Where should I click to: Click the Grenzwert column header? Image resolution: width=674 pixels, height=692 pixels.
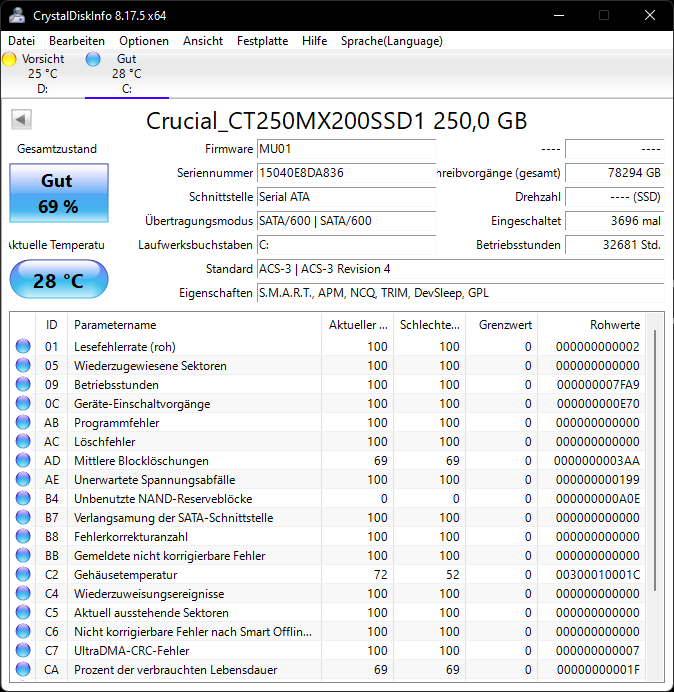(501, 325)
